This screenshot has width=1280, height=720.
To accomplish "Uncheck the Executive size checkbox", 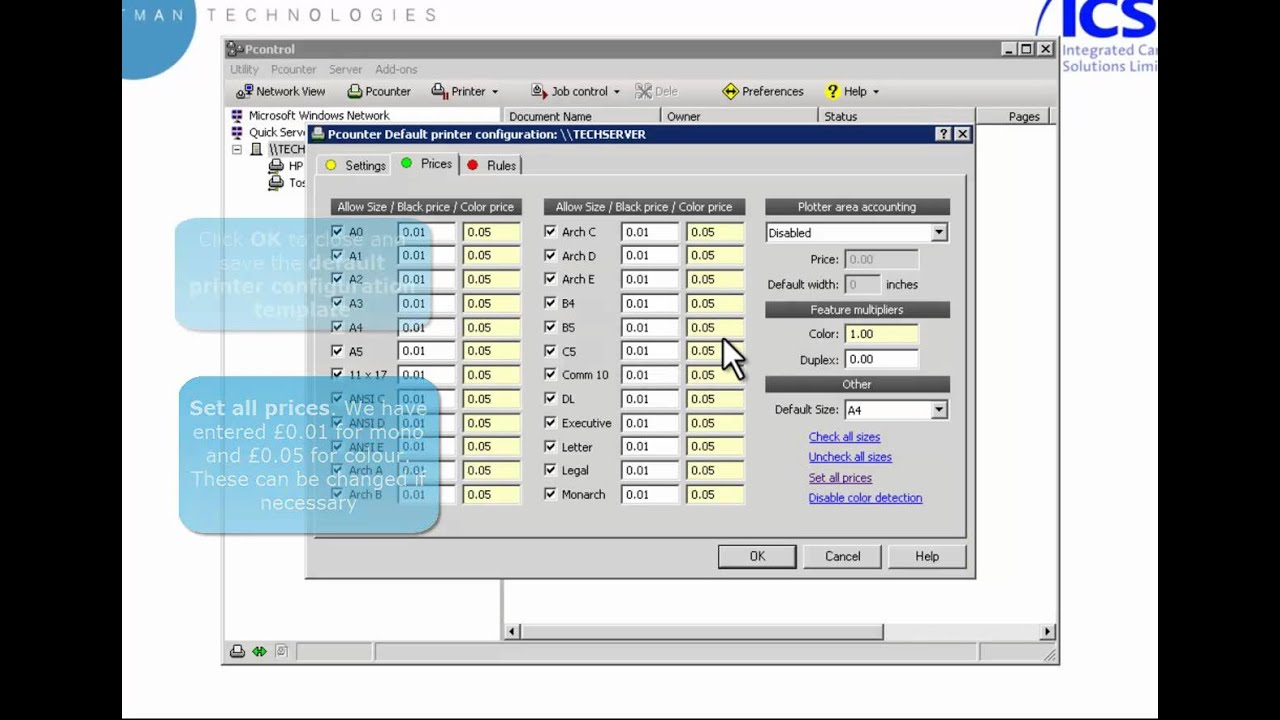I will tap(550, 422).
